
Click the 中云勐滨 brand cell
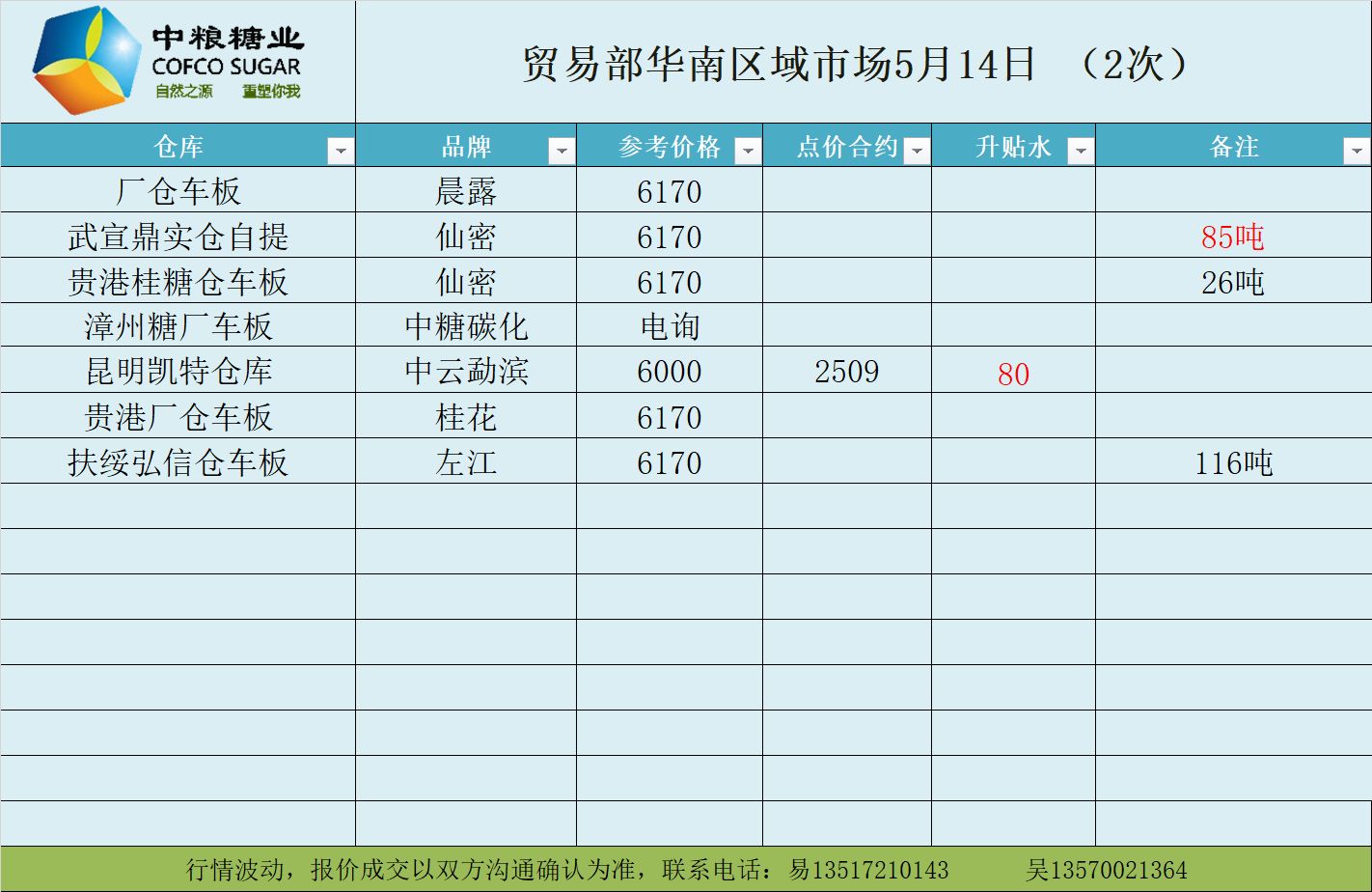(466, 372)
